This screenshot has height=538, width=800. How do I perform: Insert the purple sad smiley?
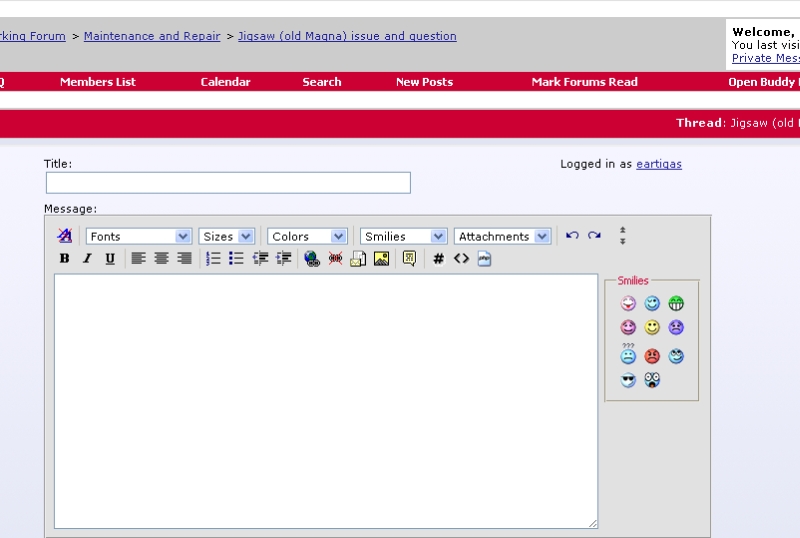(x=676, y=327)
